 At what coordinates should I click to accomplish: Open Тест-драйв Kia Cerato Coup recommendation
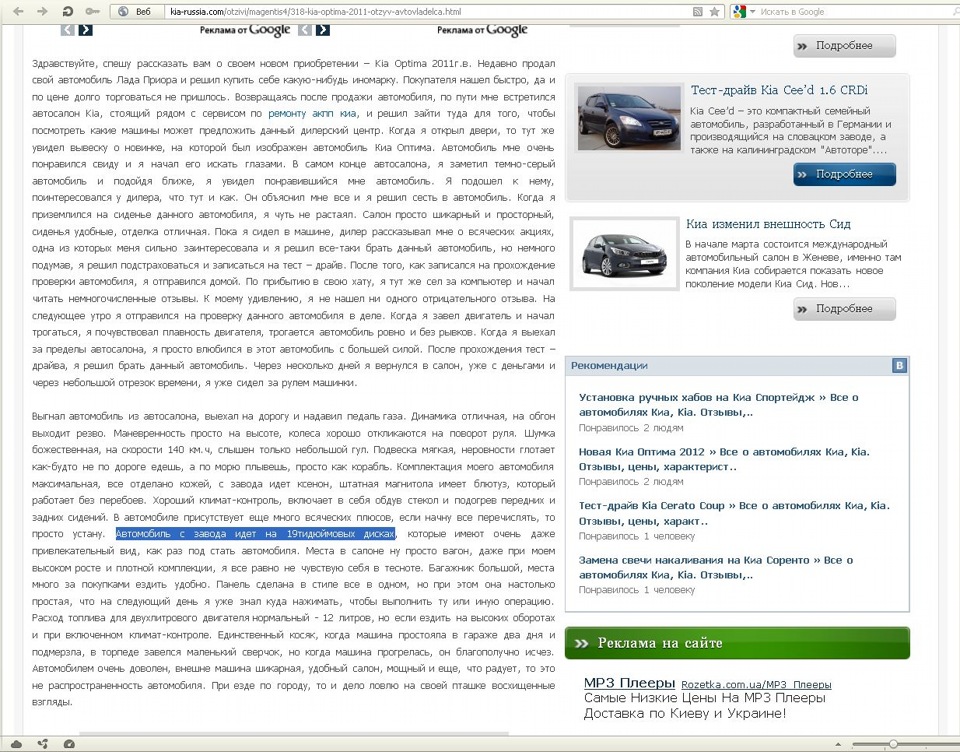[x=734, y=513]
